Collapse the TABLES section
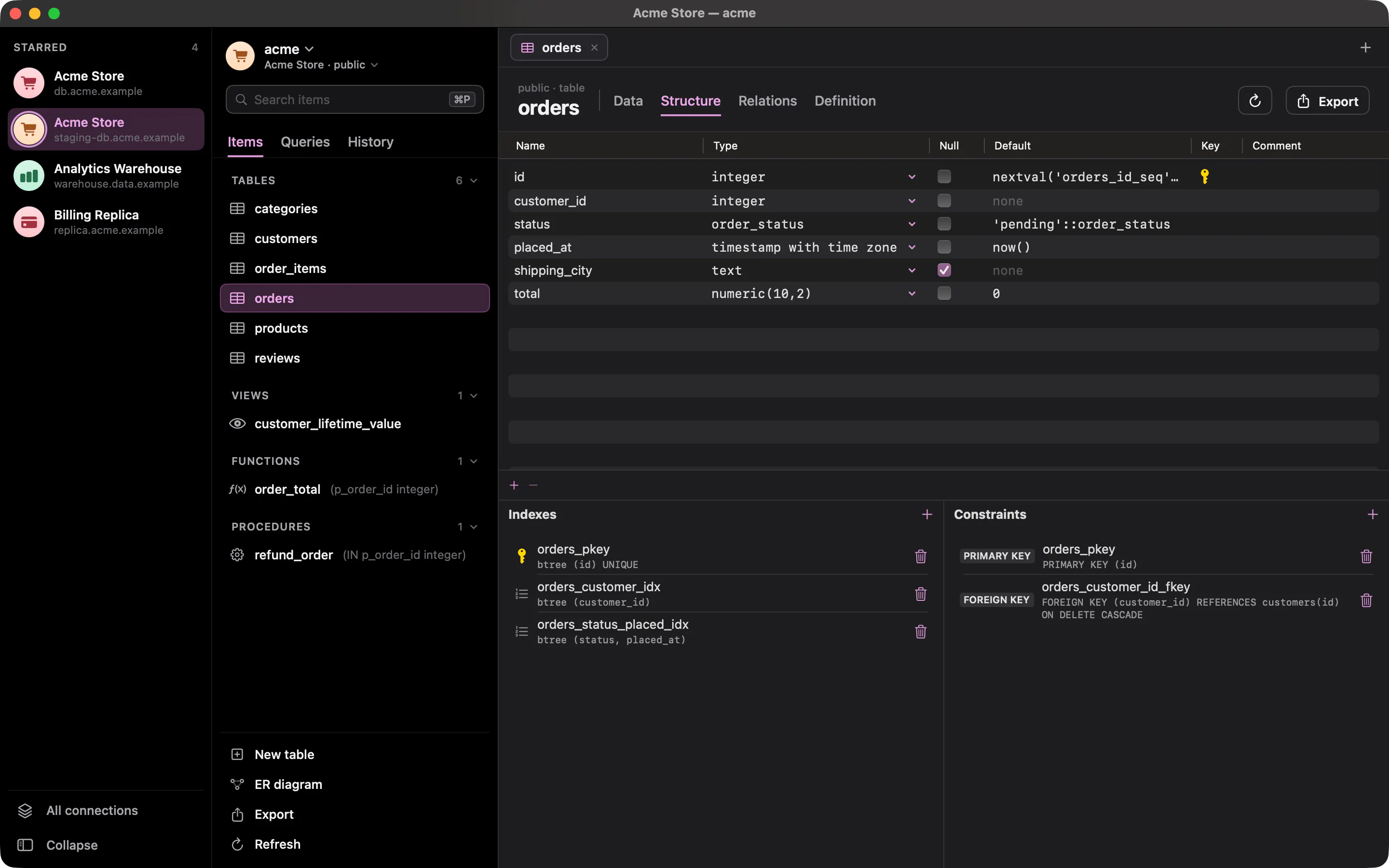 click(474, 180)
